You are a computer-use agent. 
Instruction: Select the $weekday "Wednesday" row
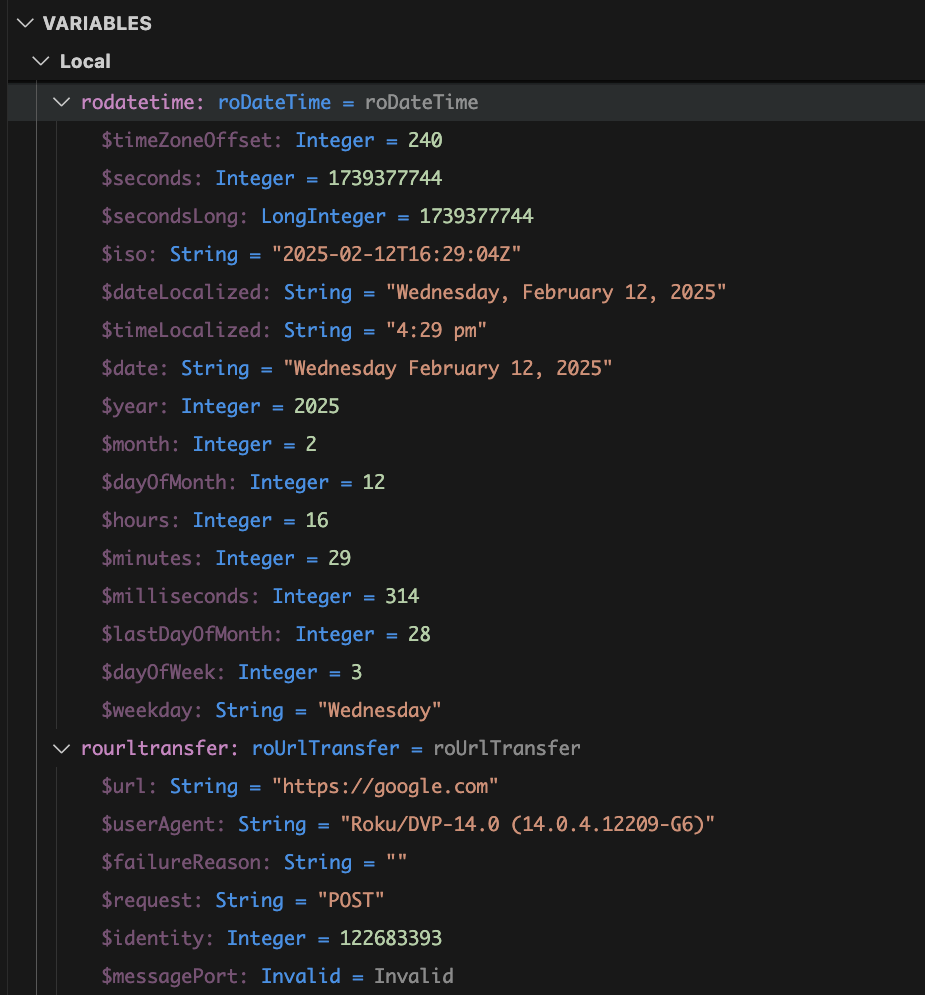466,711
